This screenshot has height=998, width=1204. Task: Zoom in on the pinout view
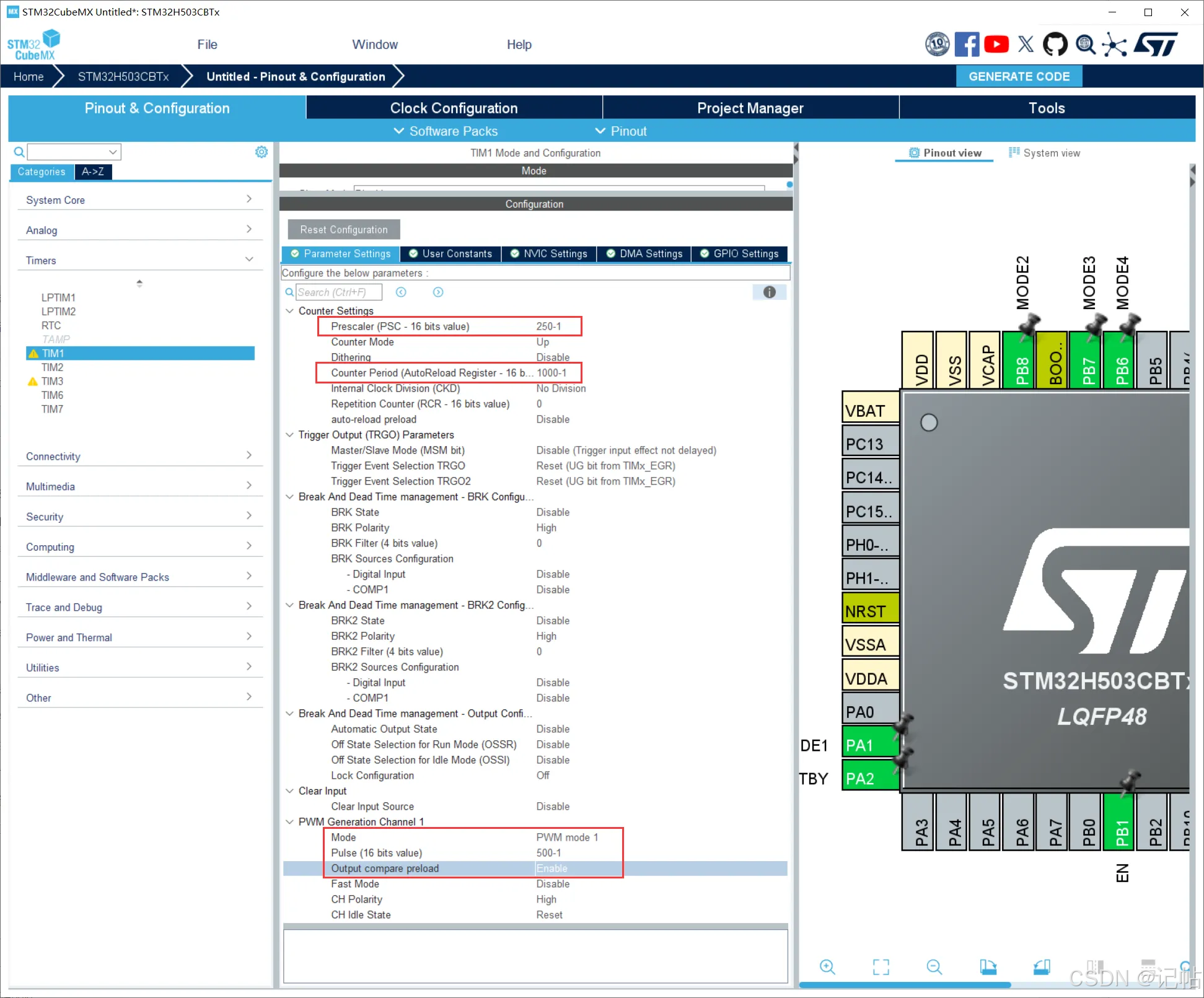(827, 967)
